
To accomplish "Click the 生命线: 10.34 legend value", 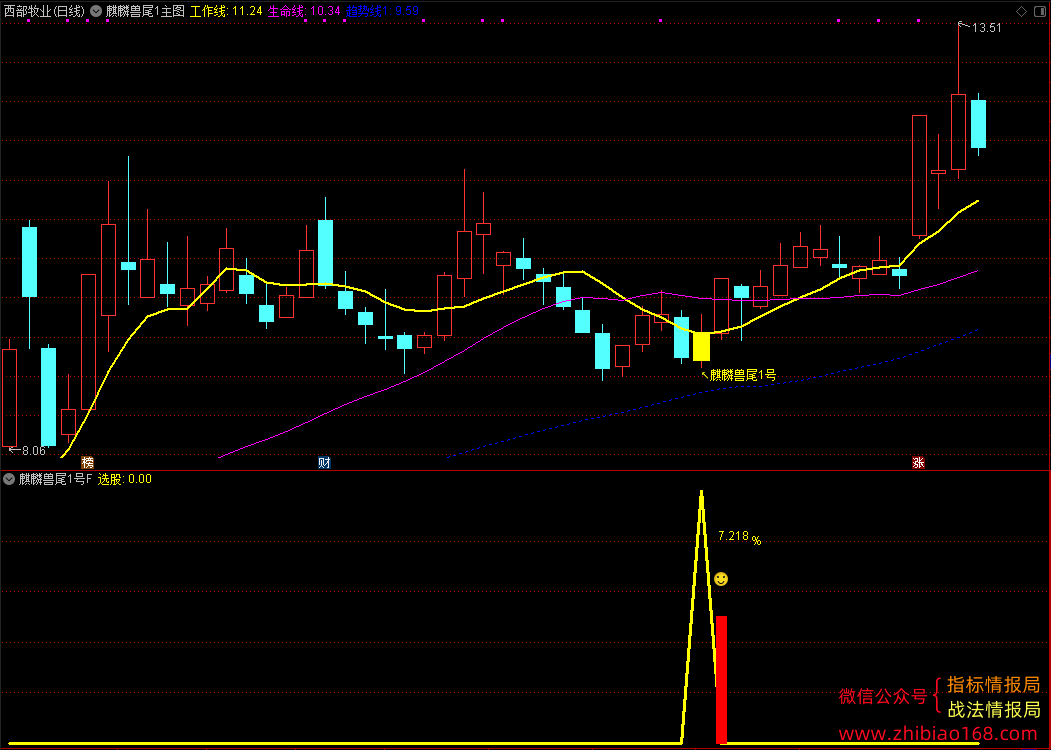I will [x=304, y=11].
